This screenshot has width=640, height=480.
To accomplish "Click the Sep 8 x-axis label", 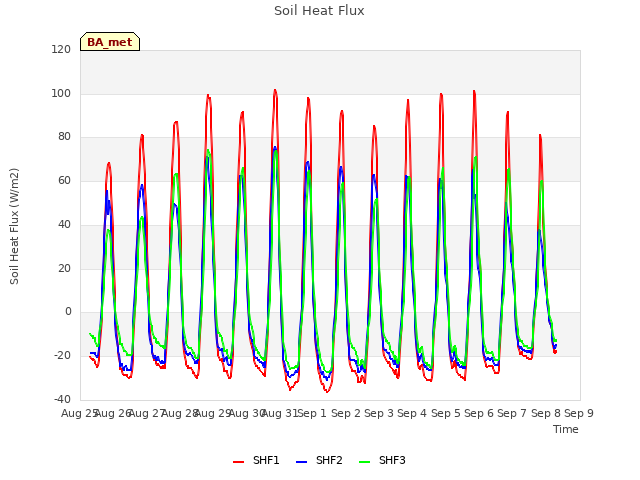I will [546, 413].
